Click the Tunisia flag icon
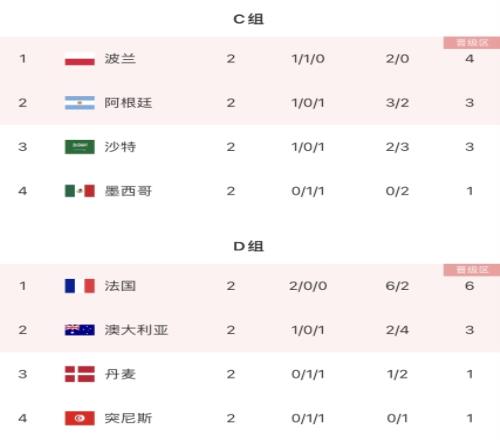Viewport: 500px width, 440px height. [x=80, y=418]
